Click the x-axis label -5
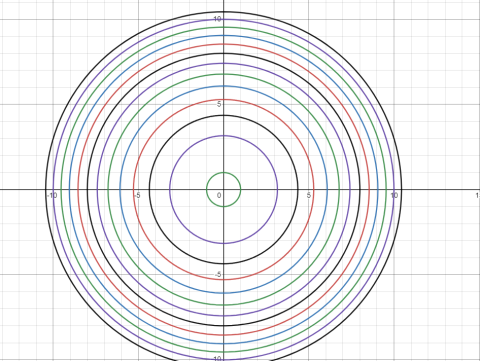Screen dimensions: 480x361 [x=137, y=195]
